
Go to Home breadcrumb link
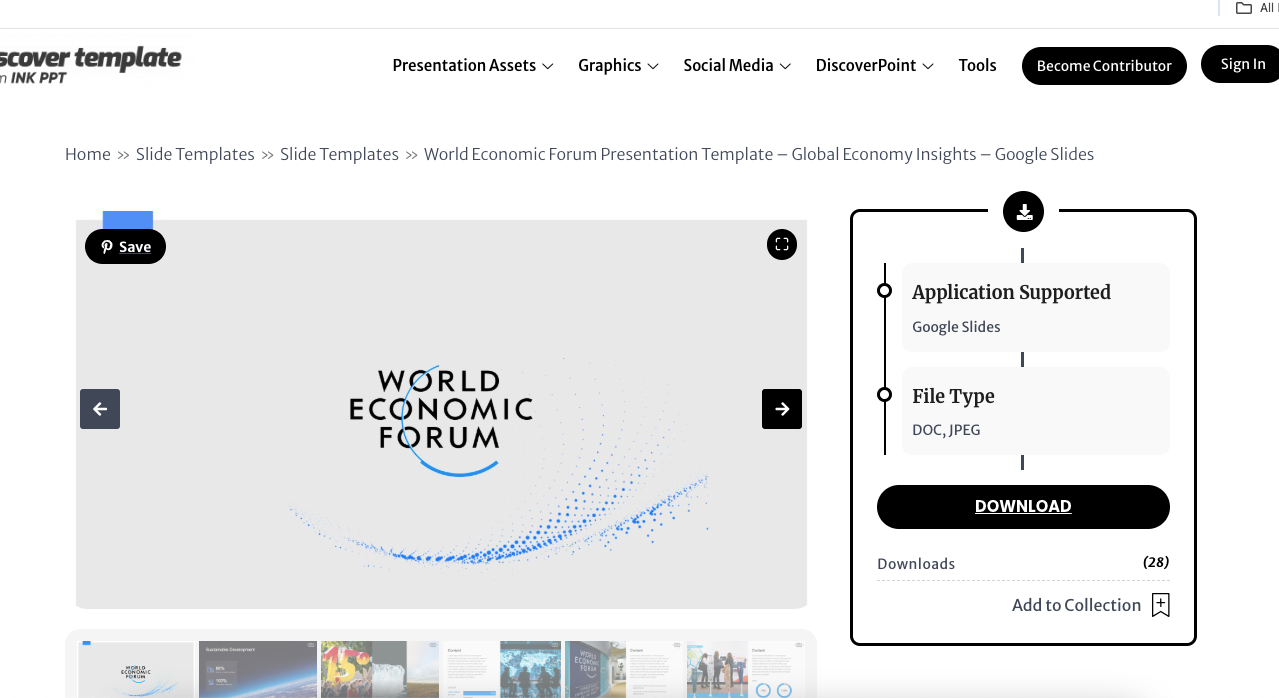pyautogui.click(x=88, y=154)
